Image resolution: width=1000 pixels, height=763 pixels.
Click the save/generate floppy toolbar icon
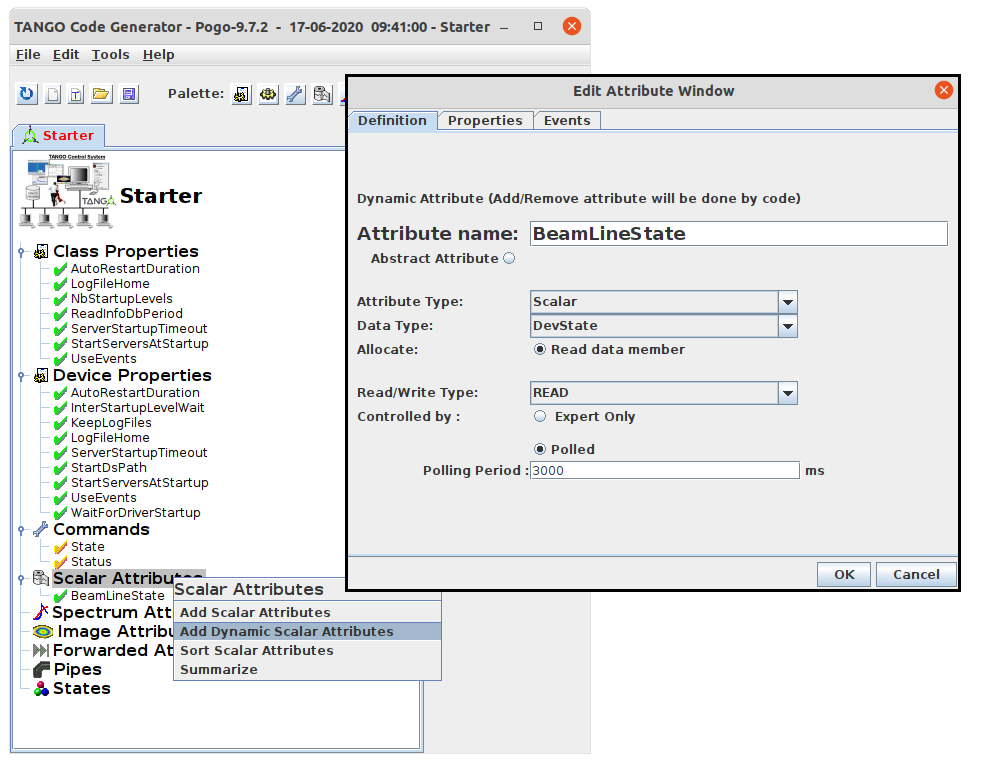(129, 94)
